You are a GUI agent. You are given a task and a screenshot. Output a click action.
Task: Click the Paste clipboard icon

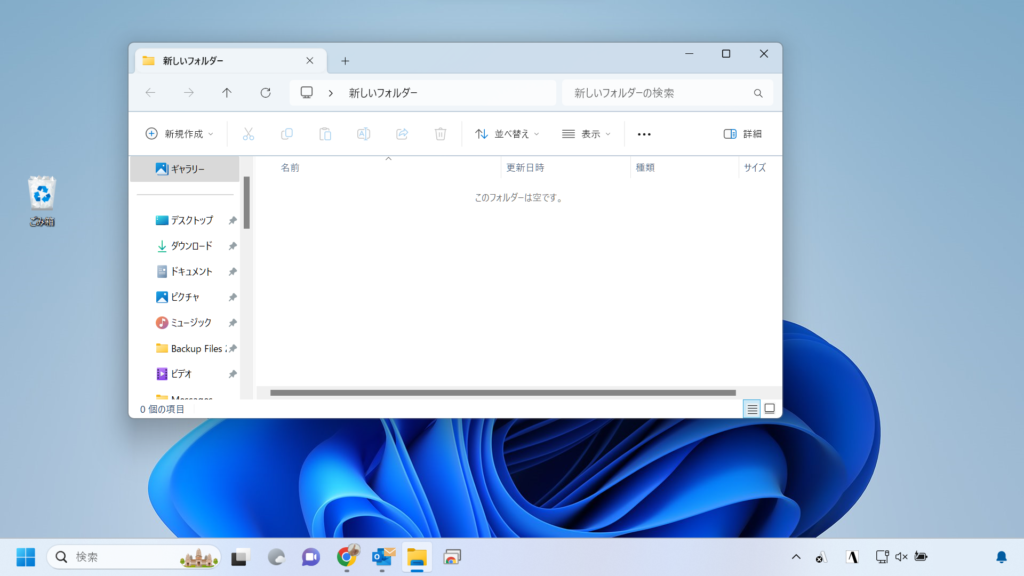[x=325, y=134]
